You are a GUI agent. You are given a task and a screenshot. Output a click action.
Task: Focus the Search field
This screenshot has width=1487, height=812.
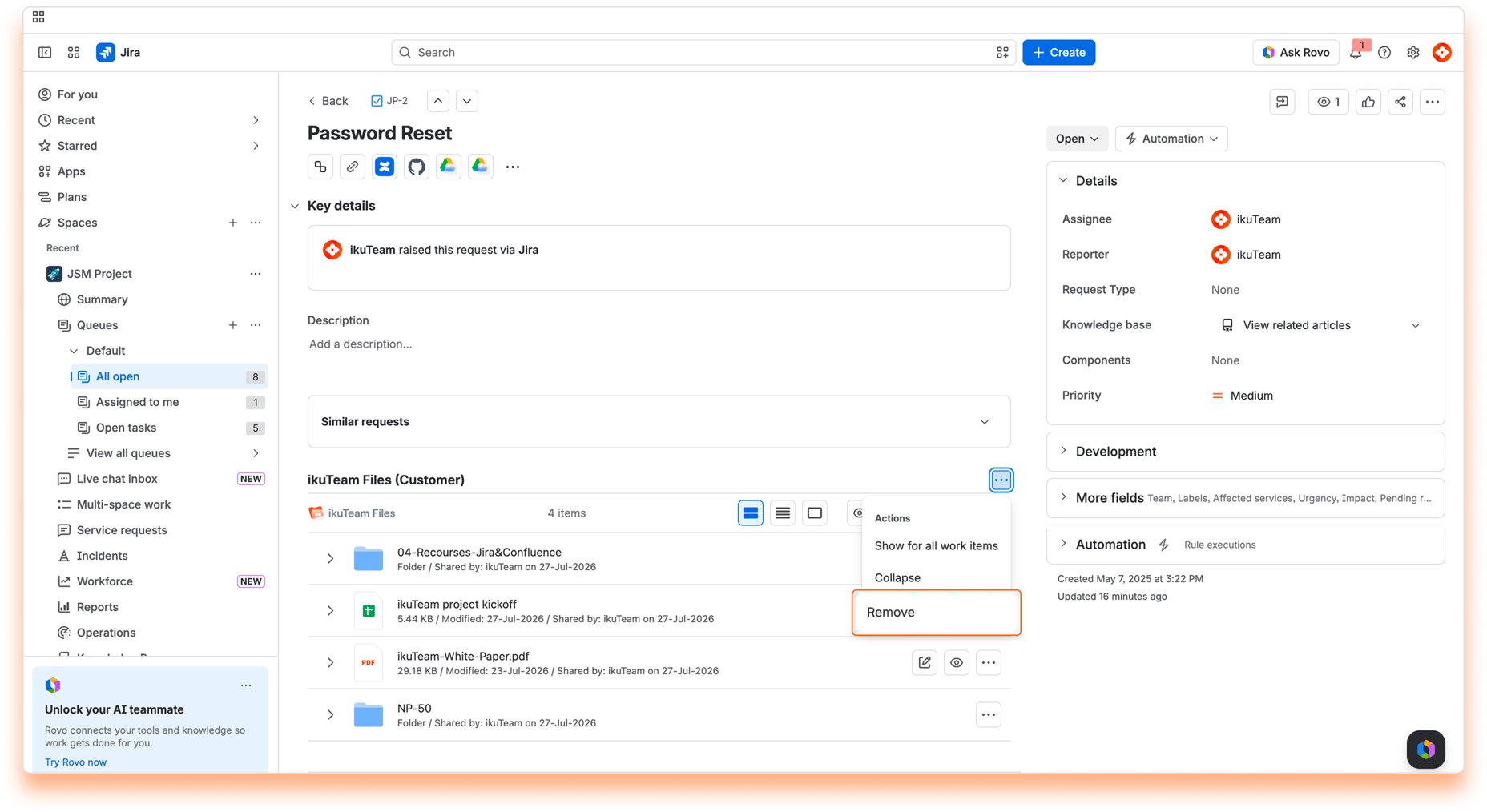[x=703, y=52]
